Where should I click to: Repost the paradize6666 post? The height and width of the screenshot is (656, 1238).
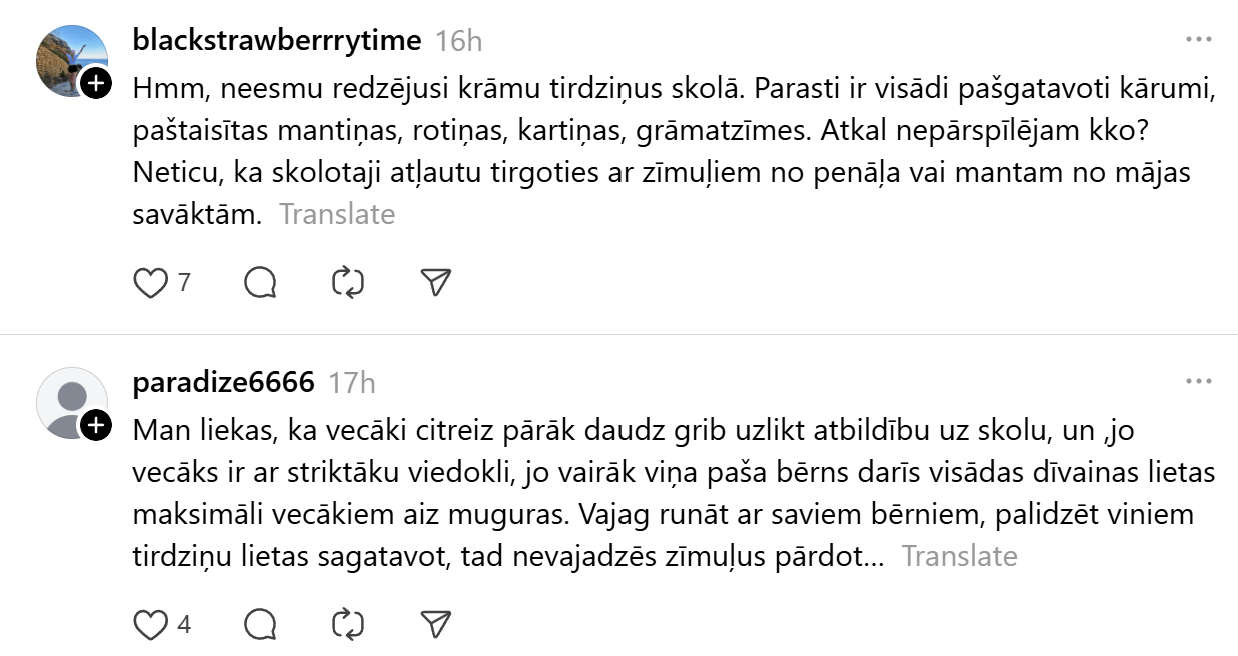(347, 626)
